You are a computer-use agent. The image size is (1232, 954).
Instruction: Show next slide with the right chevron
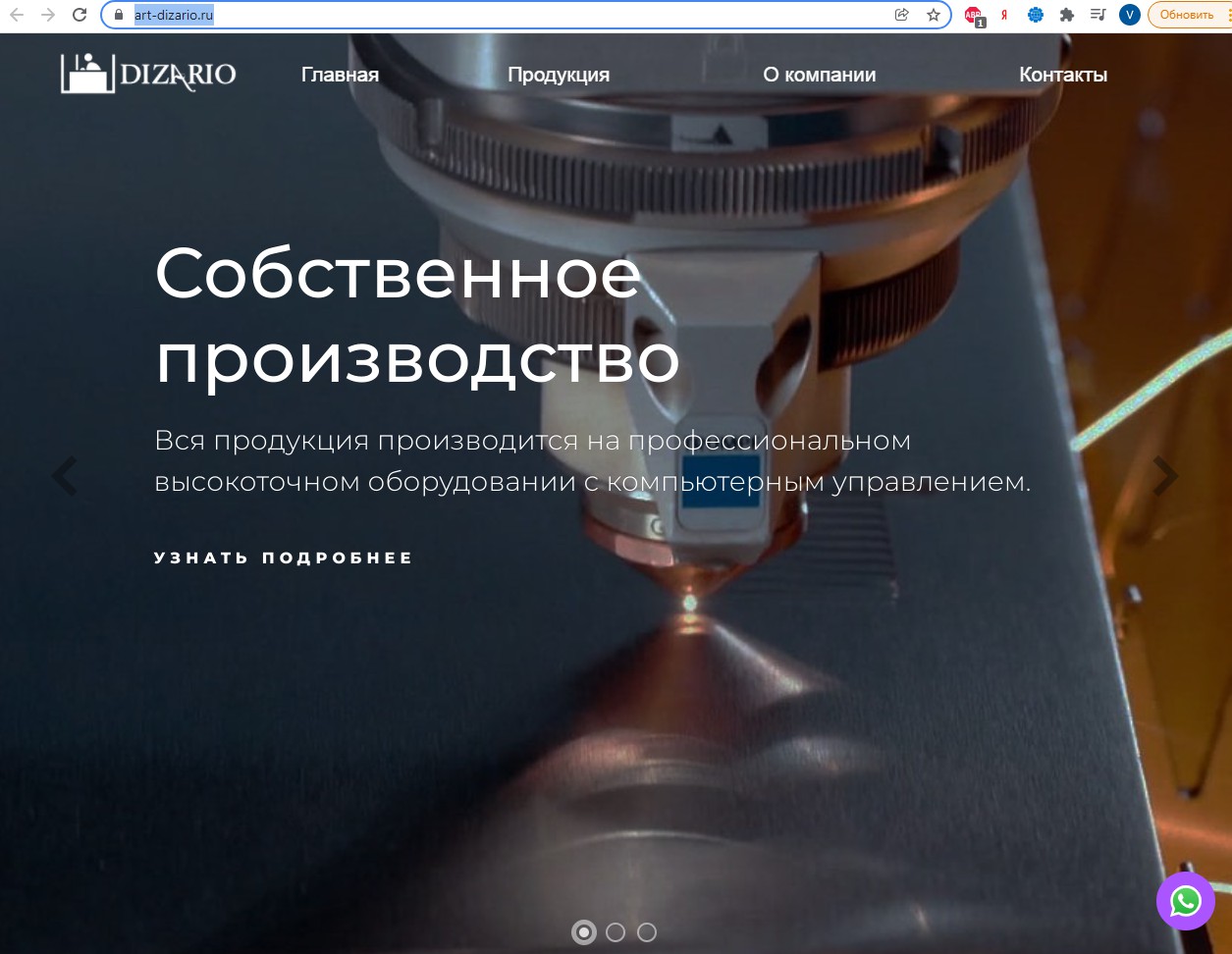pos(1165,476)
